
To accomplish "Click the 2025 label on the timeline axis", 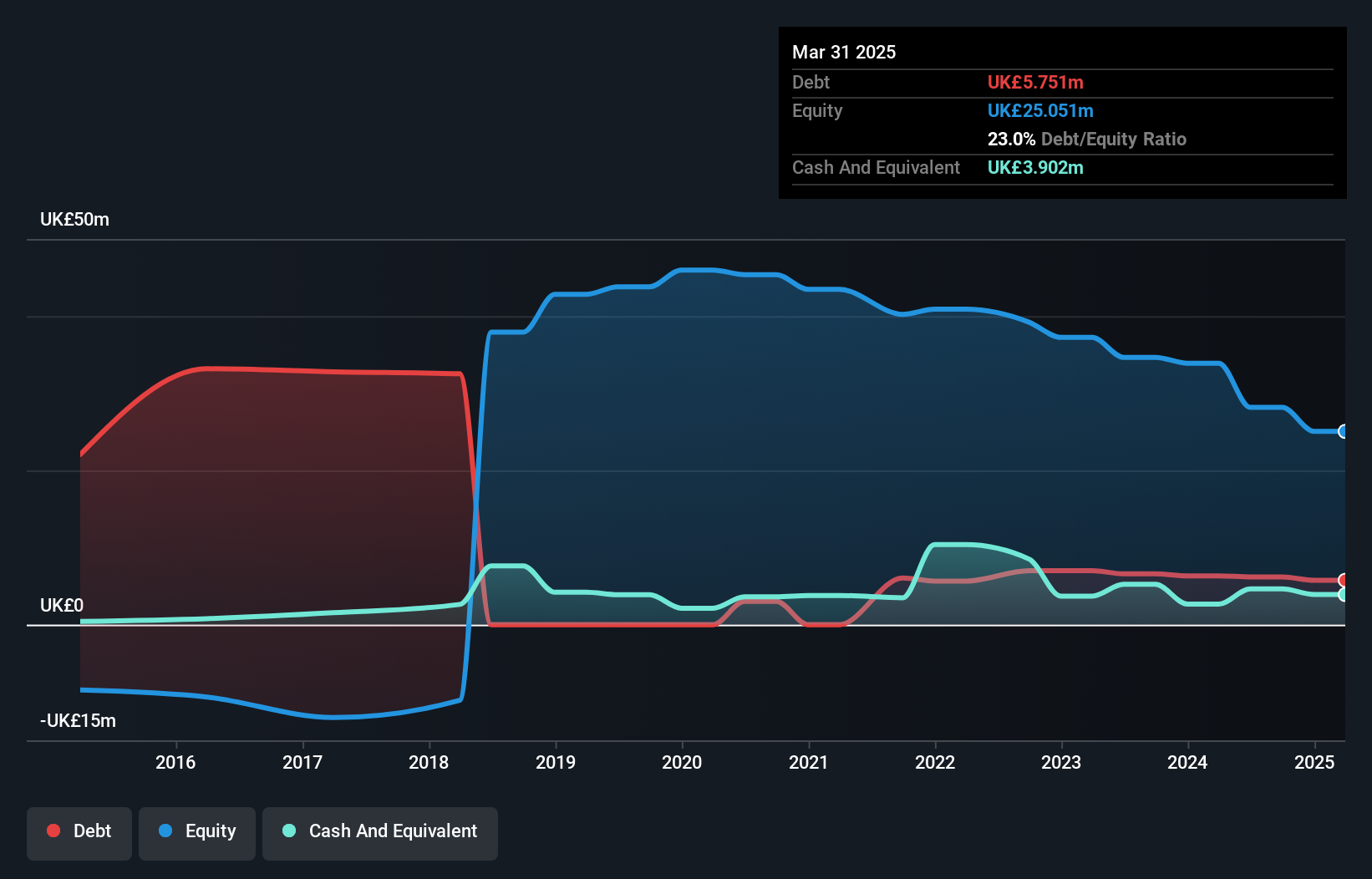I will (x=1314, y=762).
